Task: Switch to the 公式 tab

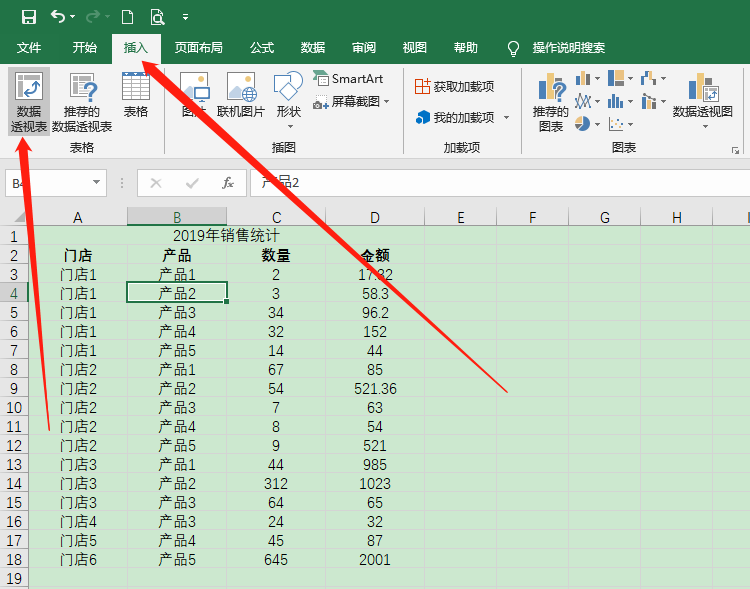Action: [x=262, y=47]
